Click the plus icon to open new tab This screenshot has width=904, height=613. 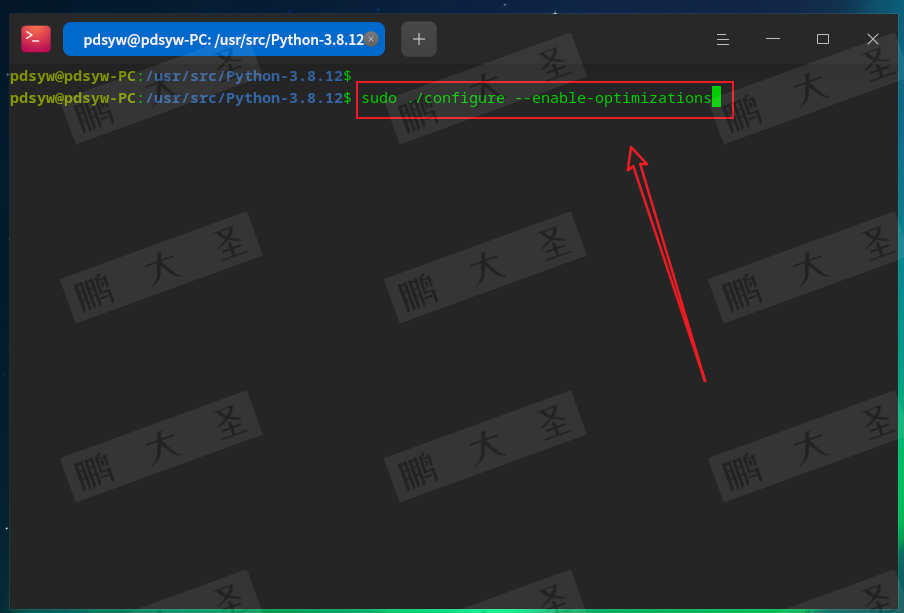point(418,38)
